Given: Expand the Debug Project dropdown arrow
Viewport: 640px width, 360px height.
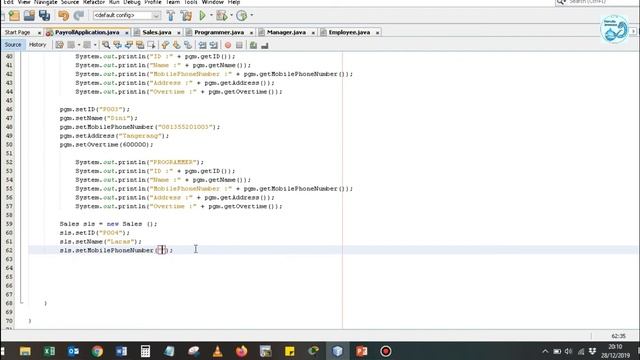Looking at the screenshot, I should pos(231,16).
